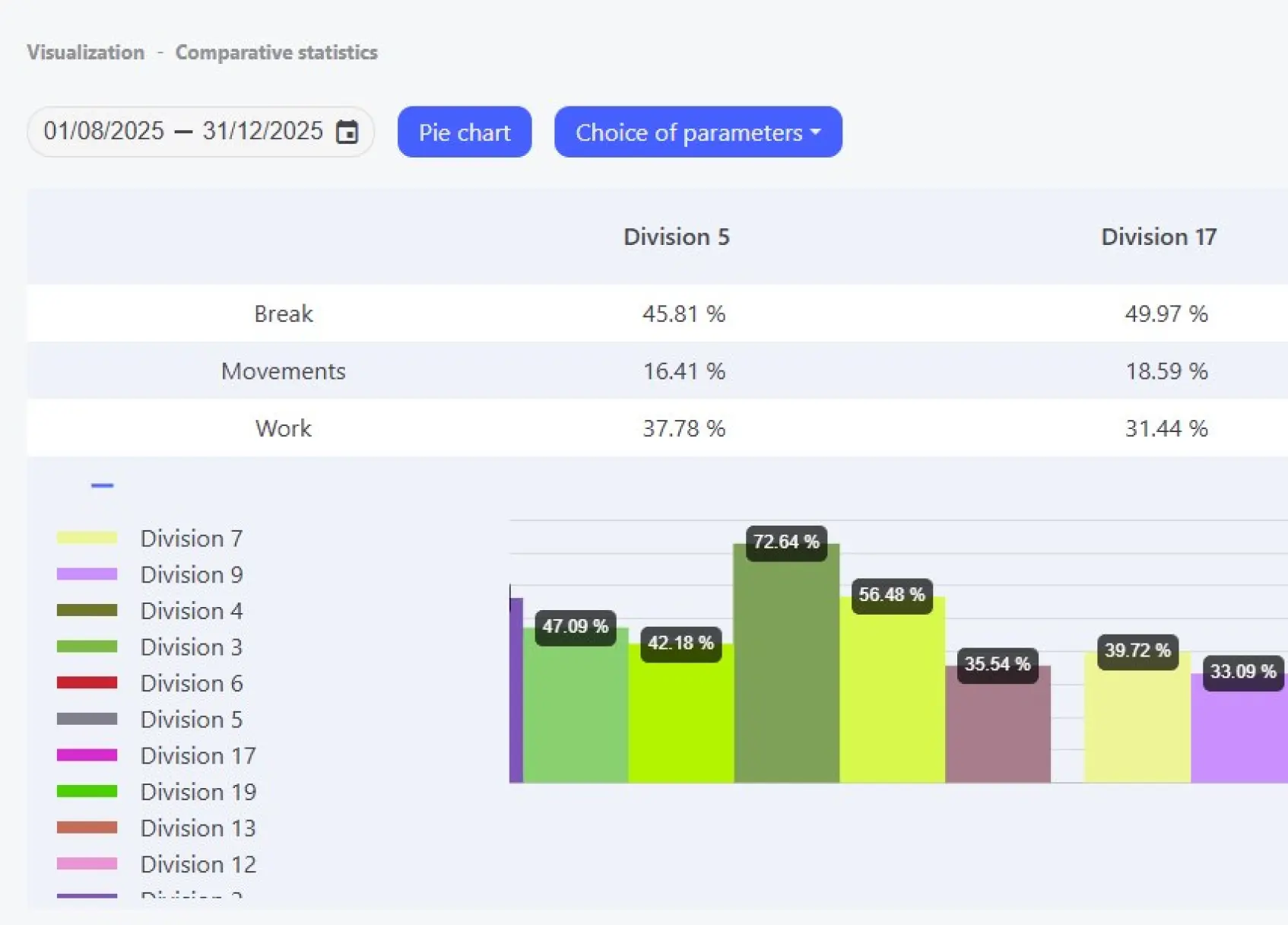Open the Choice of parameters dropdown
Screen dimensions: 1288x925
click(698, 132)
